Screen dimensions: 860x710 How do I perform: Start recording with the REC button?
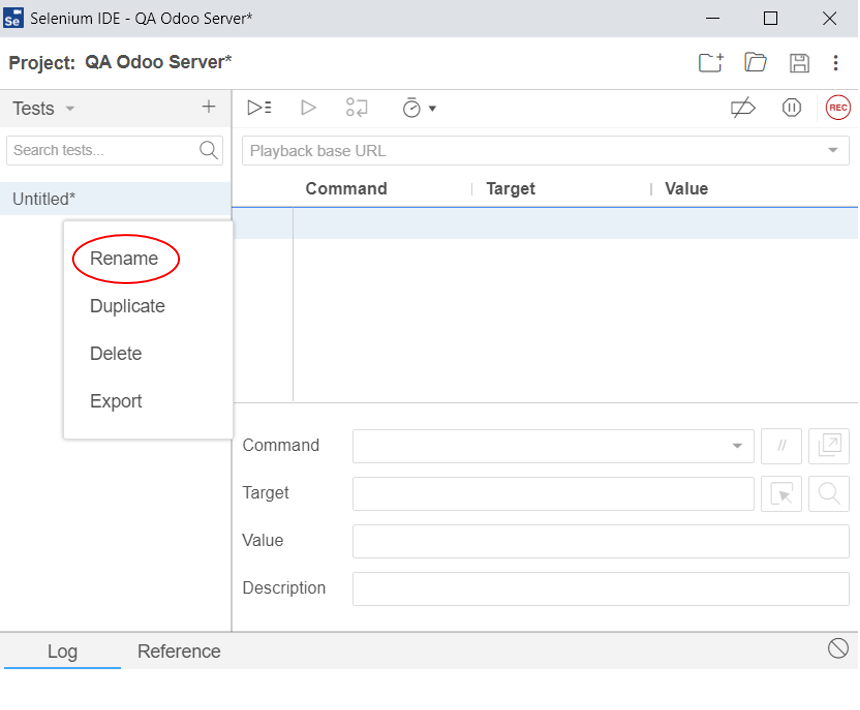coord(838,107)
